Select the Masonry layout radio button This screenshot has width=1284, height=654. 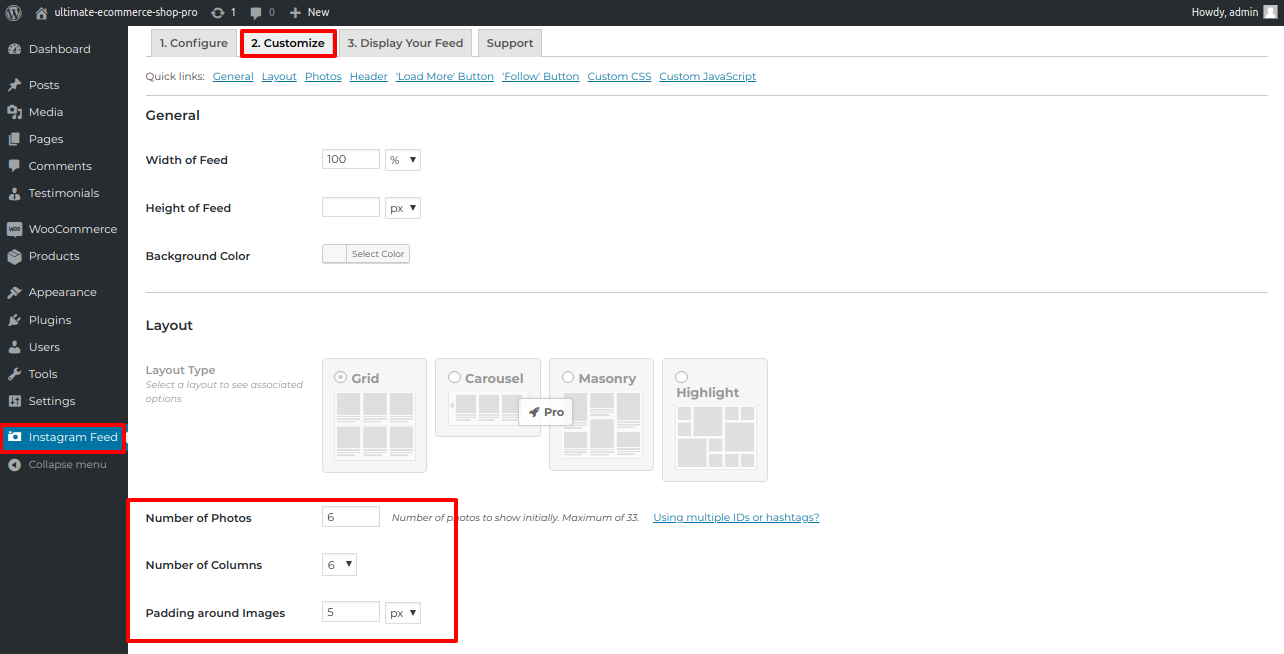(x=568, y=377)
